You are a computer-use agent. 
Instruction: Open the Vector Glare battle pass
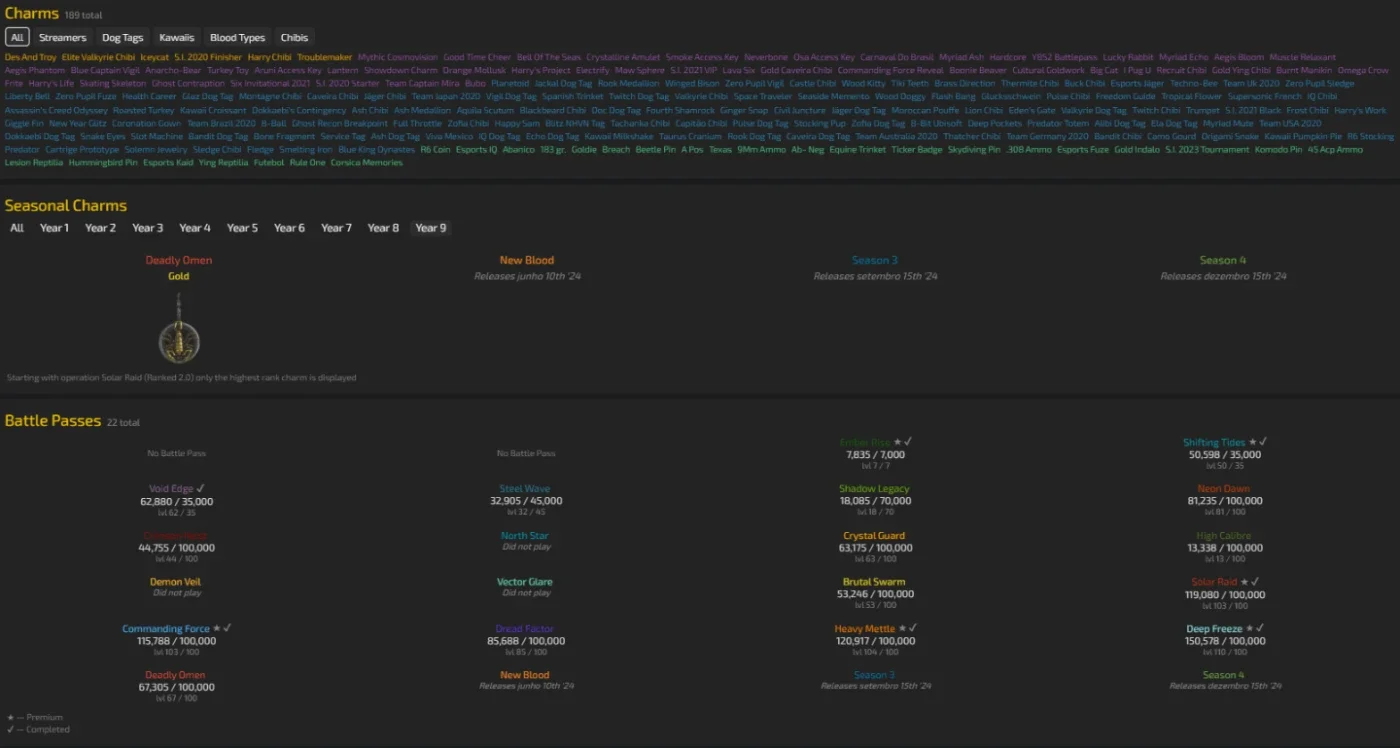coord(525,582)
